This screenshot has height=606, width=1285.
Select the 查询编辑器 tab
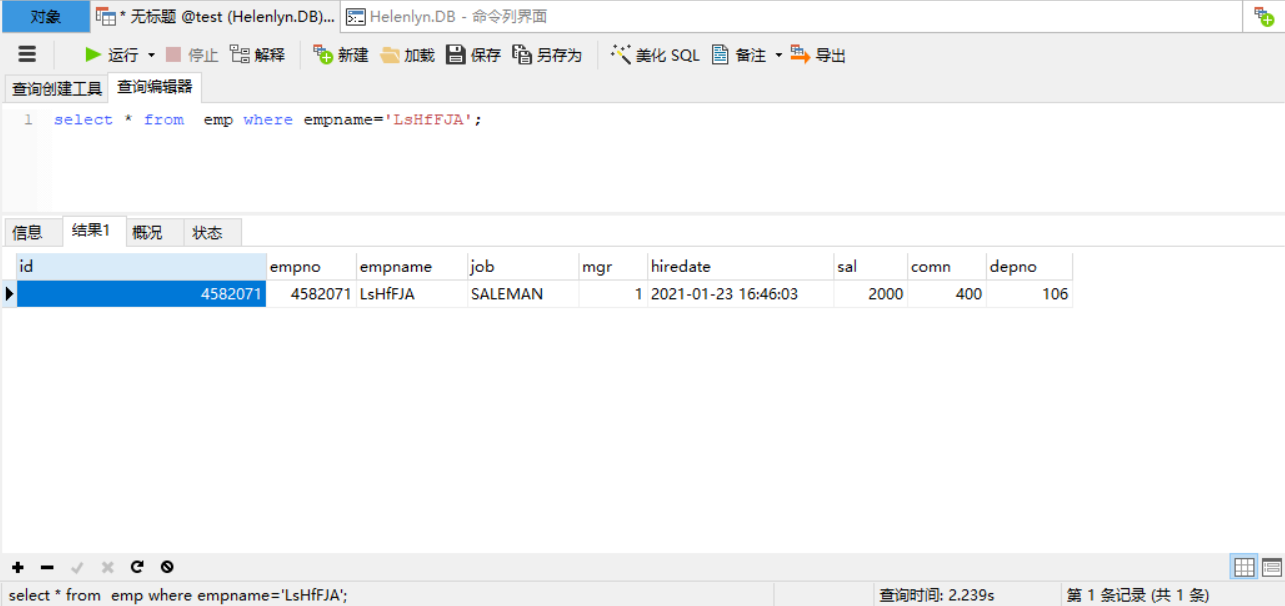click(155, 87)
